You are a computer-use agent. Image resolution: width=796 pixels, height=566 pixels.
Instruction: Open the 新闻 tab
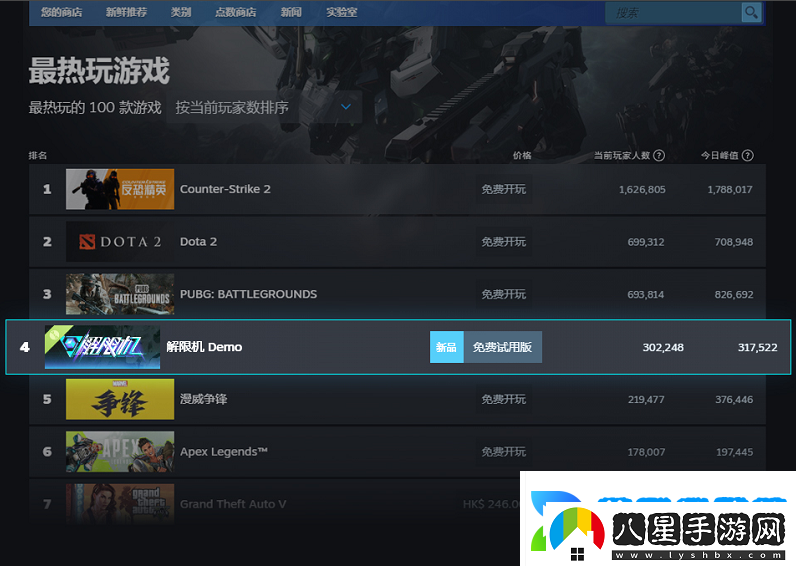tap(291, 12)
